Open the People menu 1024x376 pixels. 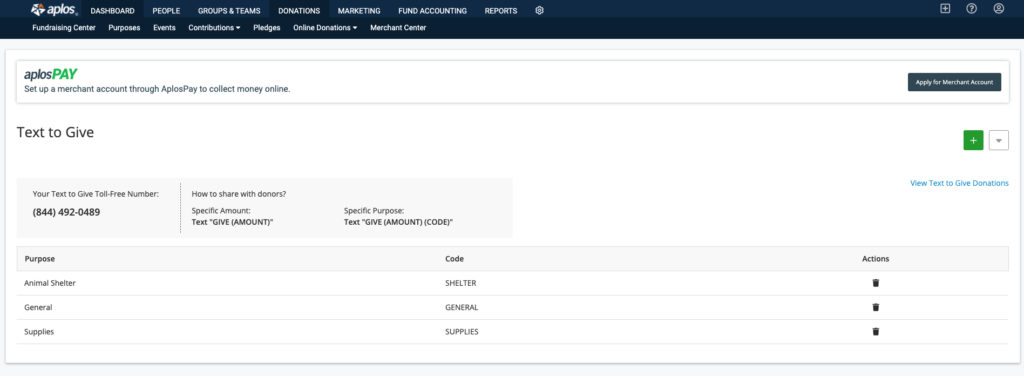(166, 11)
